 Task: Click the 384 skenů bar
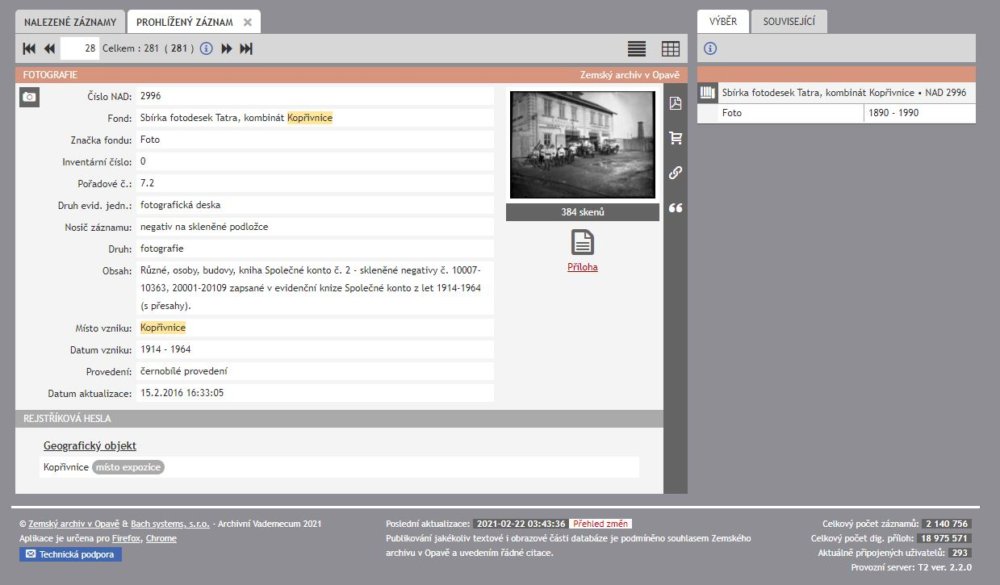pyautogui.click(x=582, y=212)
